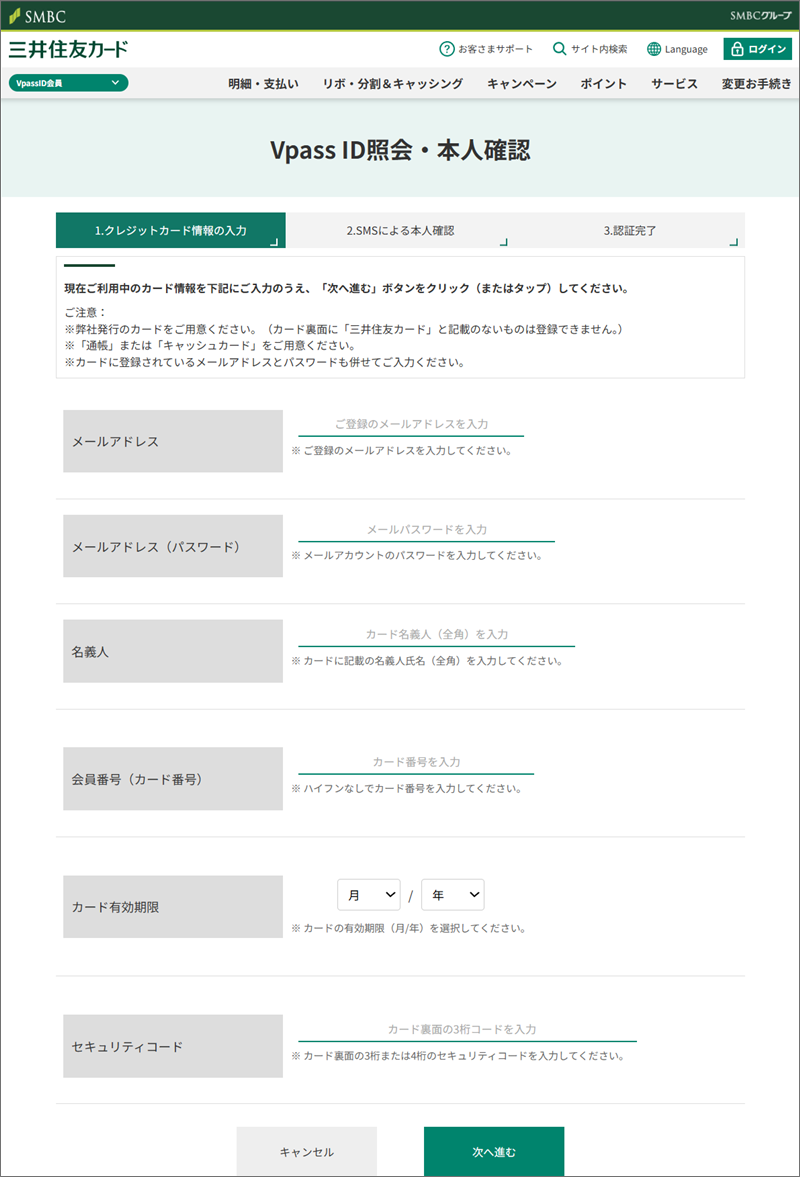Focus the セキュリティコード input field

coord(468,1030)
